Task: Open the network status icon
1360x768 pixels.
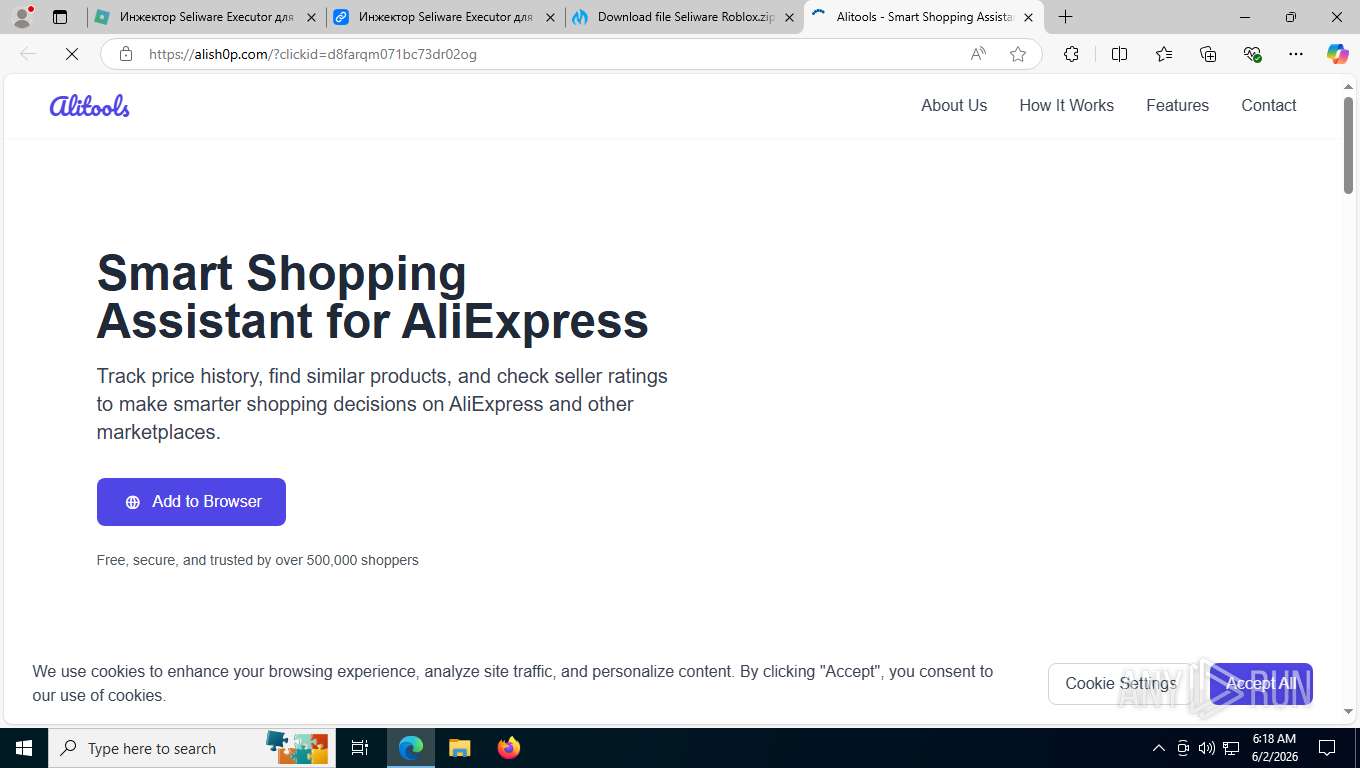Action: coord(1231,748)
